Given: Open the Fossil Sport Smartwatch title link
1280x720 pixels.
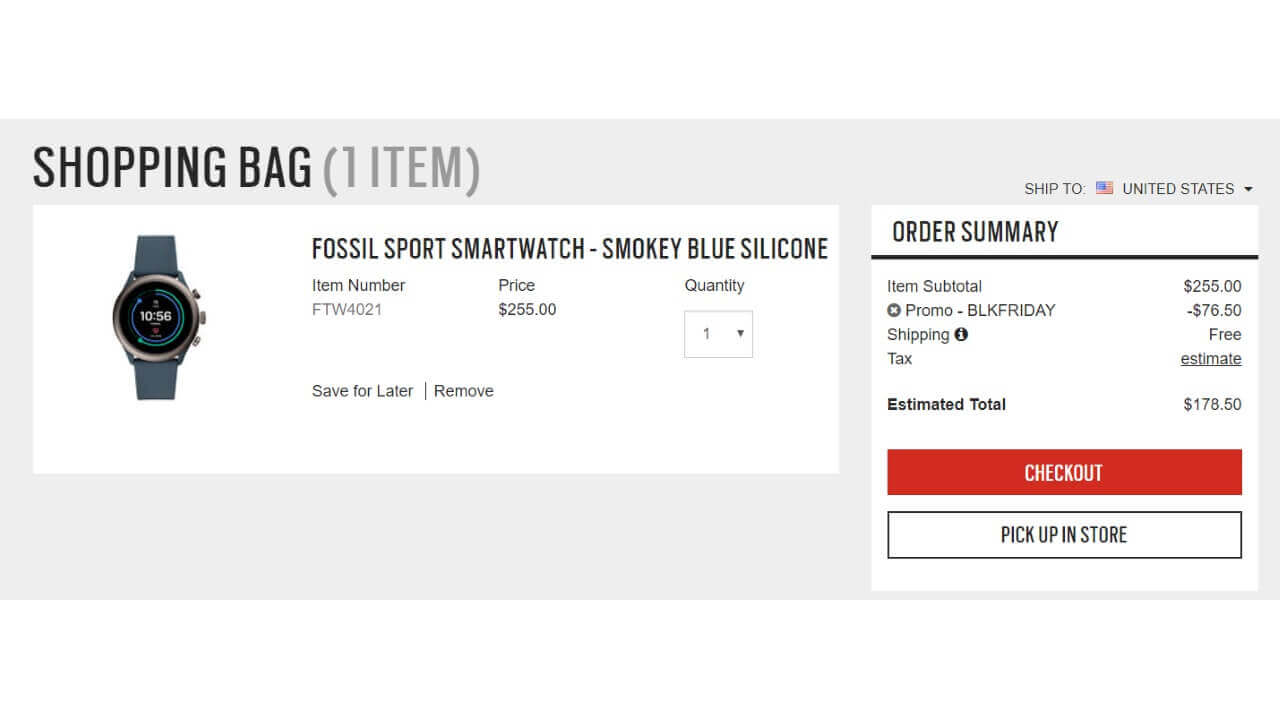Looking at the screenshot, I should coord(570,248).
